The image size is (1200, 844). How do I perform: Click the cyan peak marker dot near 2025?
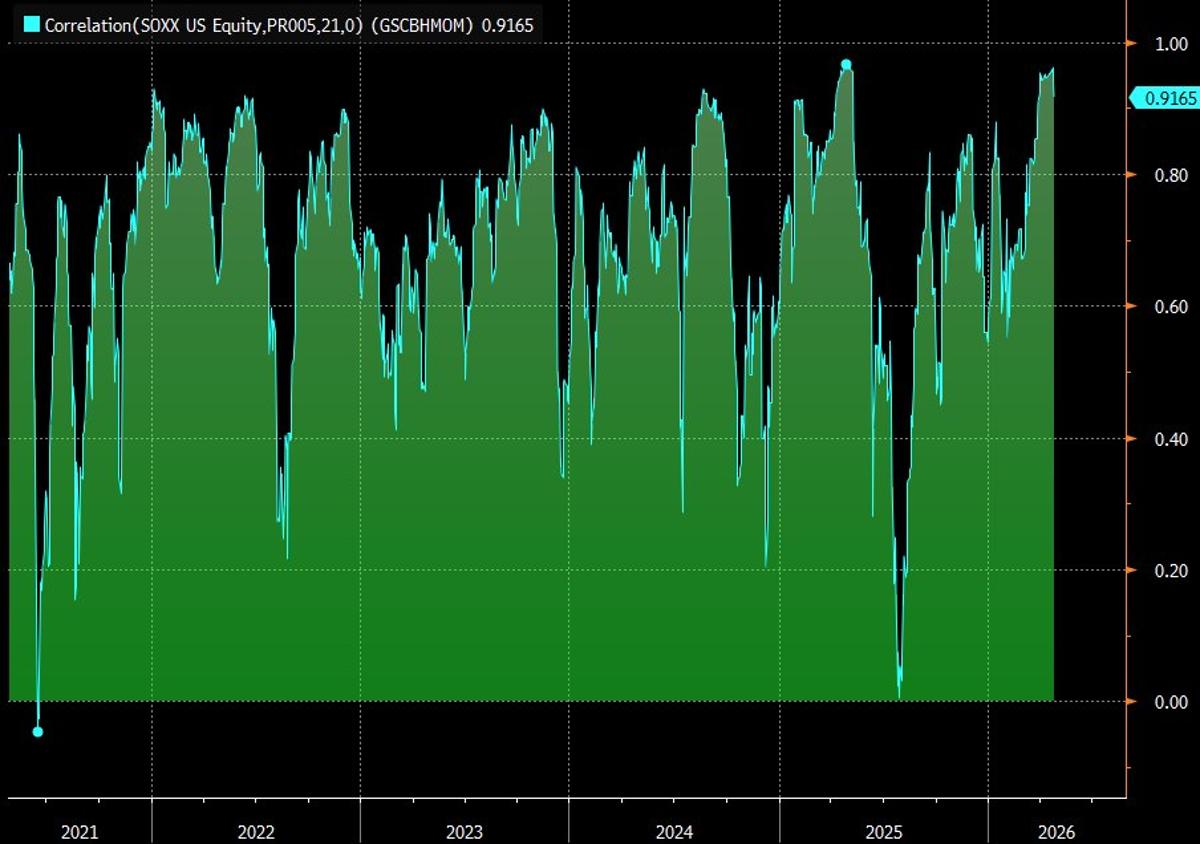pyautogui.click(x=846, y=63)
